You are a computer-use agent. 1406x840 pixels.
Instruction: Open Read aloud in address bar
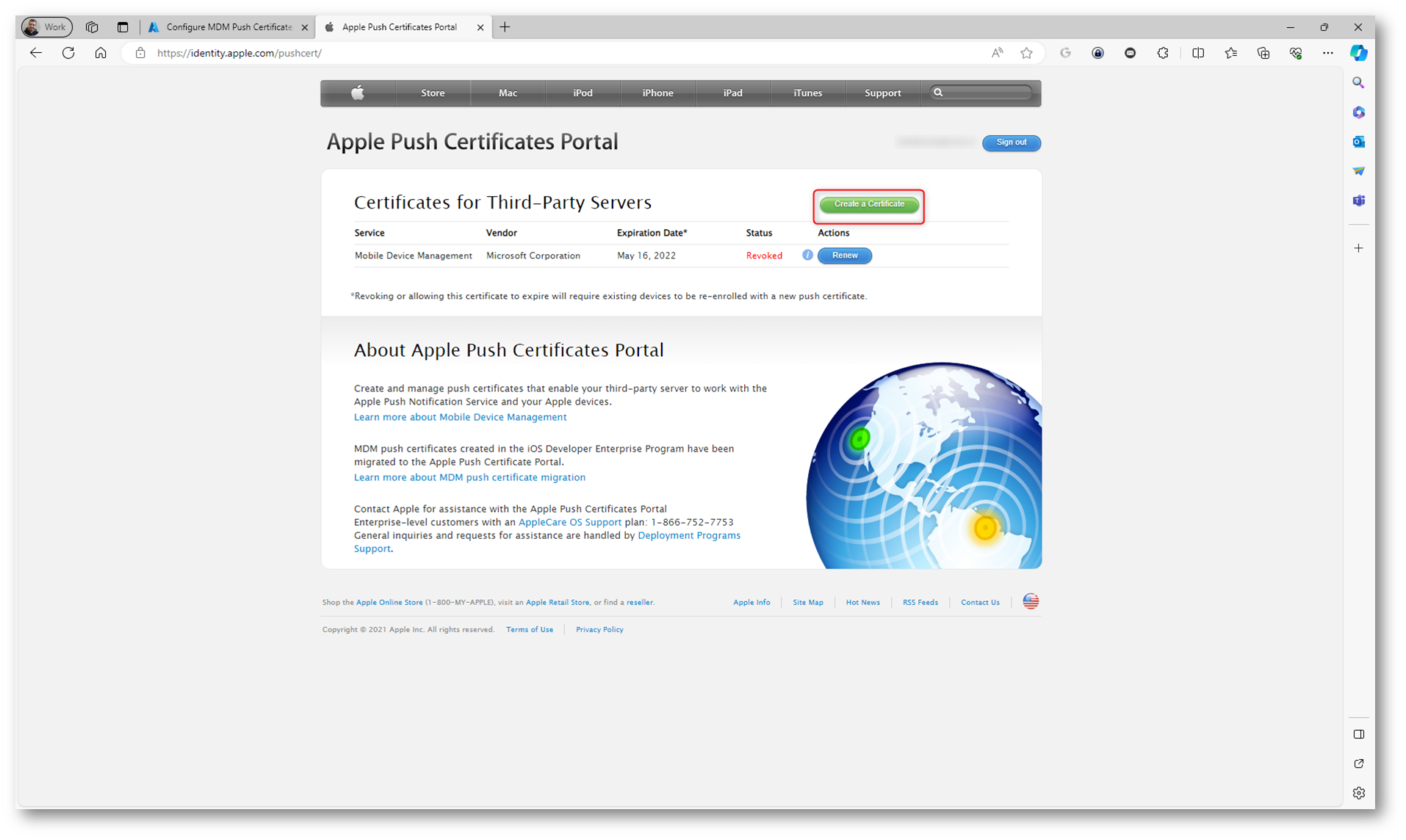click(x=997, y=53)
